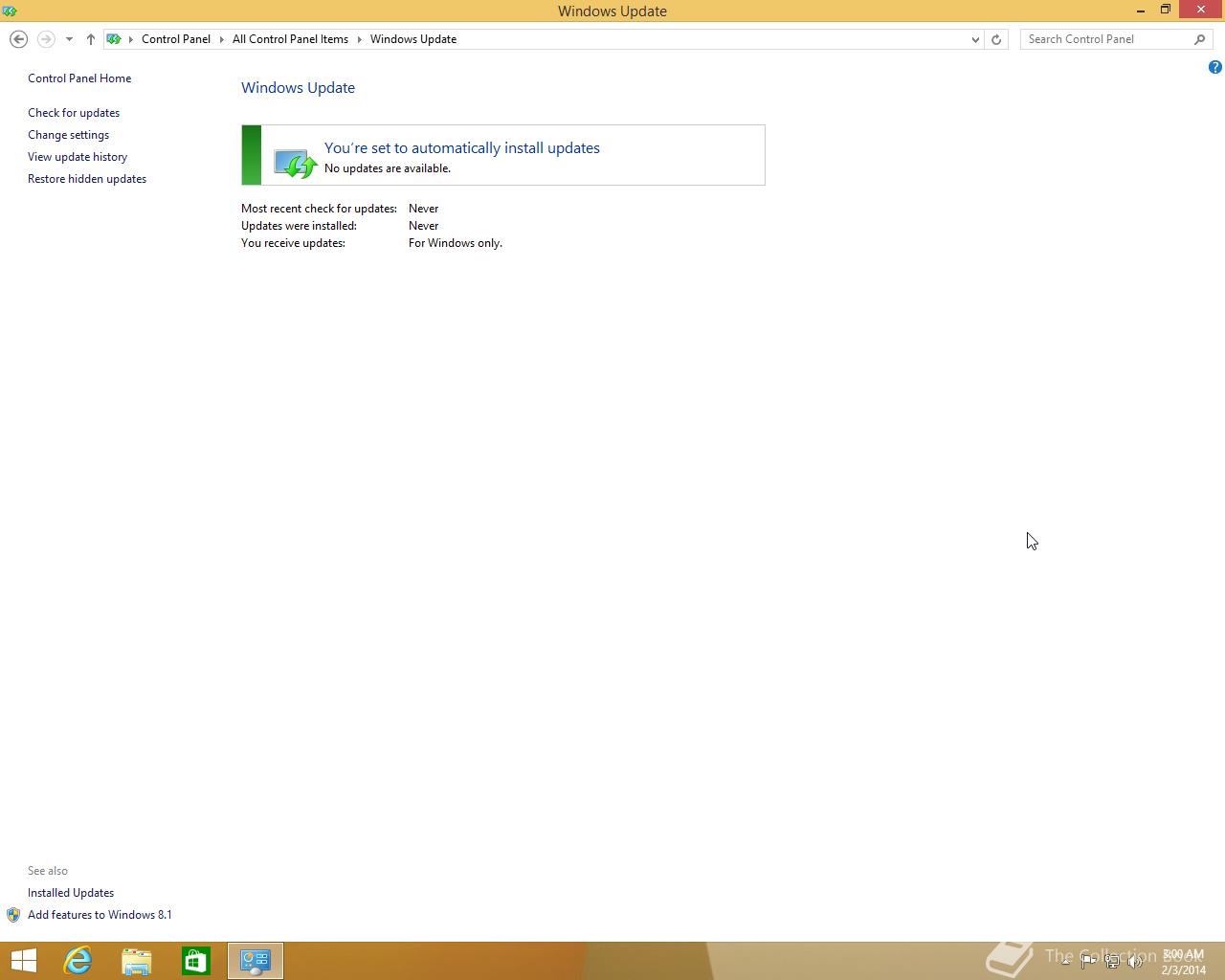Launch Internet Explorer from the taskbar

click(78, 960)
